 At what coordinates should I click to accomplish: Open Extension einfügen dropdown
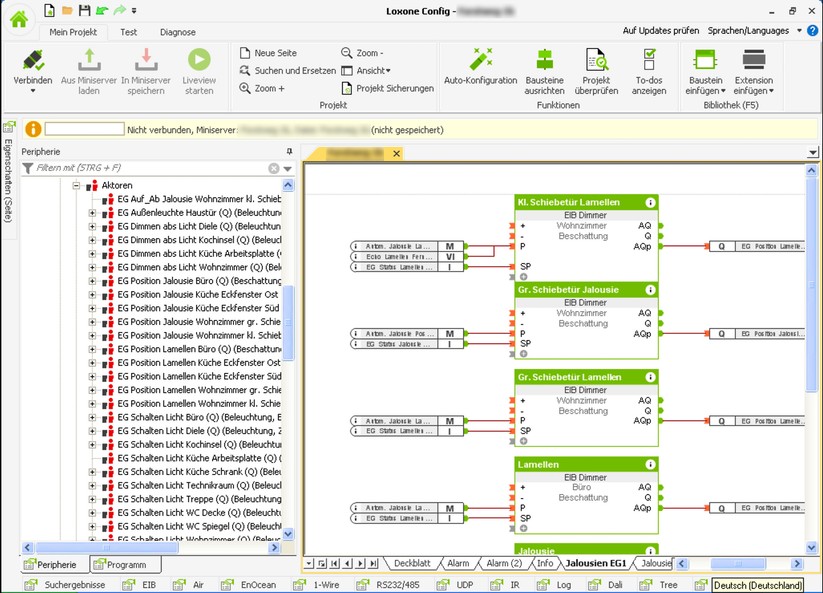click(754, 85)
